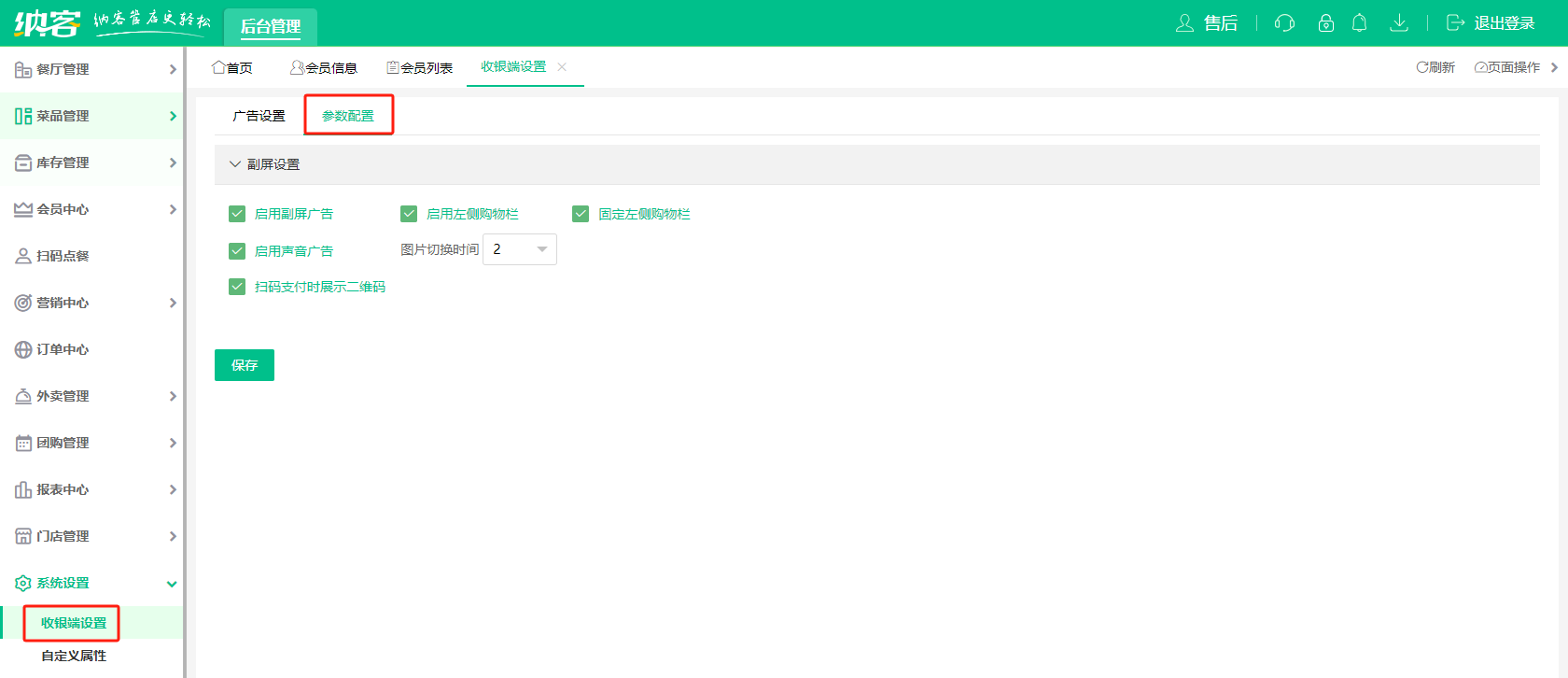The height and width of the screenshot is (678, 1568).
Task: Switch to the 广告设置 tab
Action: tap(259, 116)
